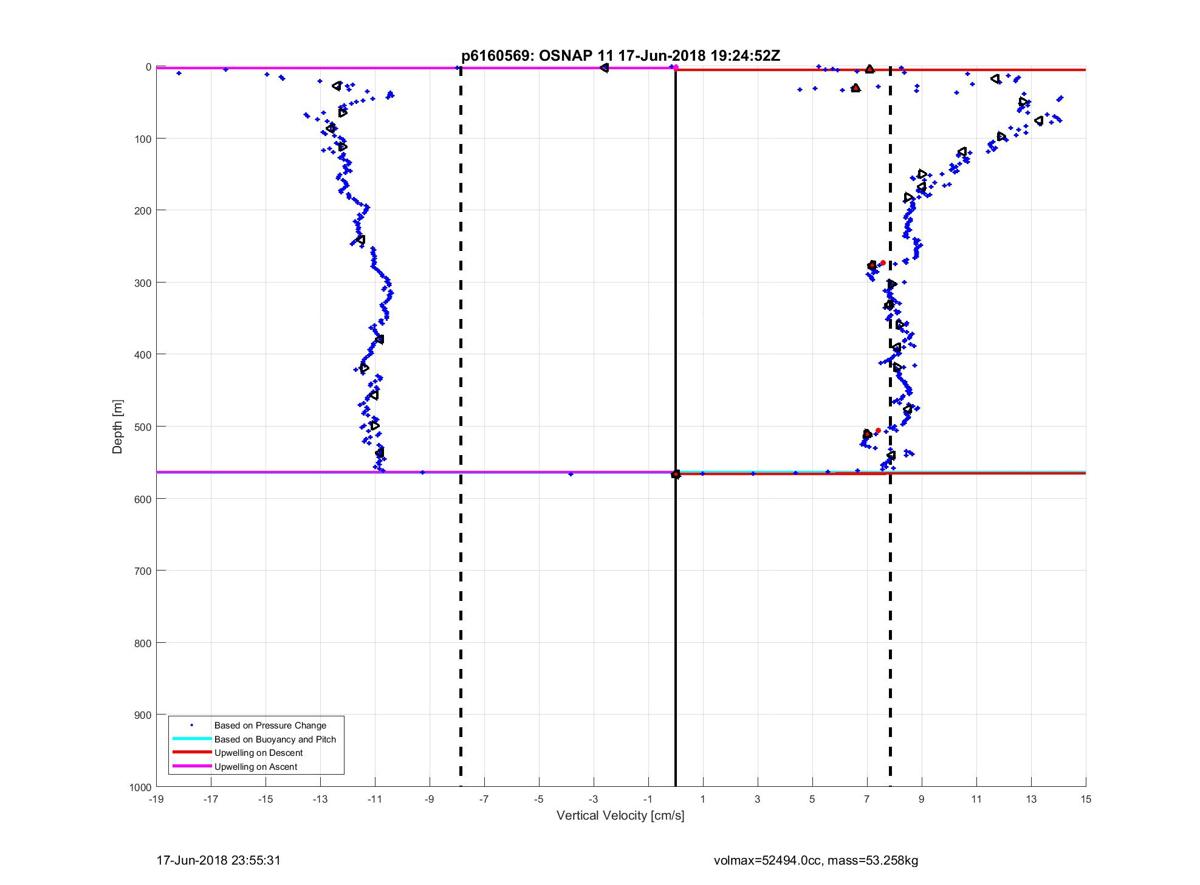1200x885 pixels.
Task: Click the positive "1" x-axis tick label
Action: 703,800
